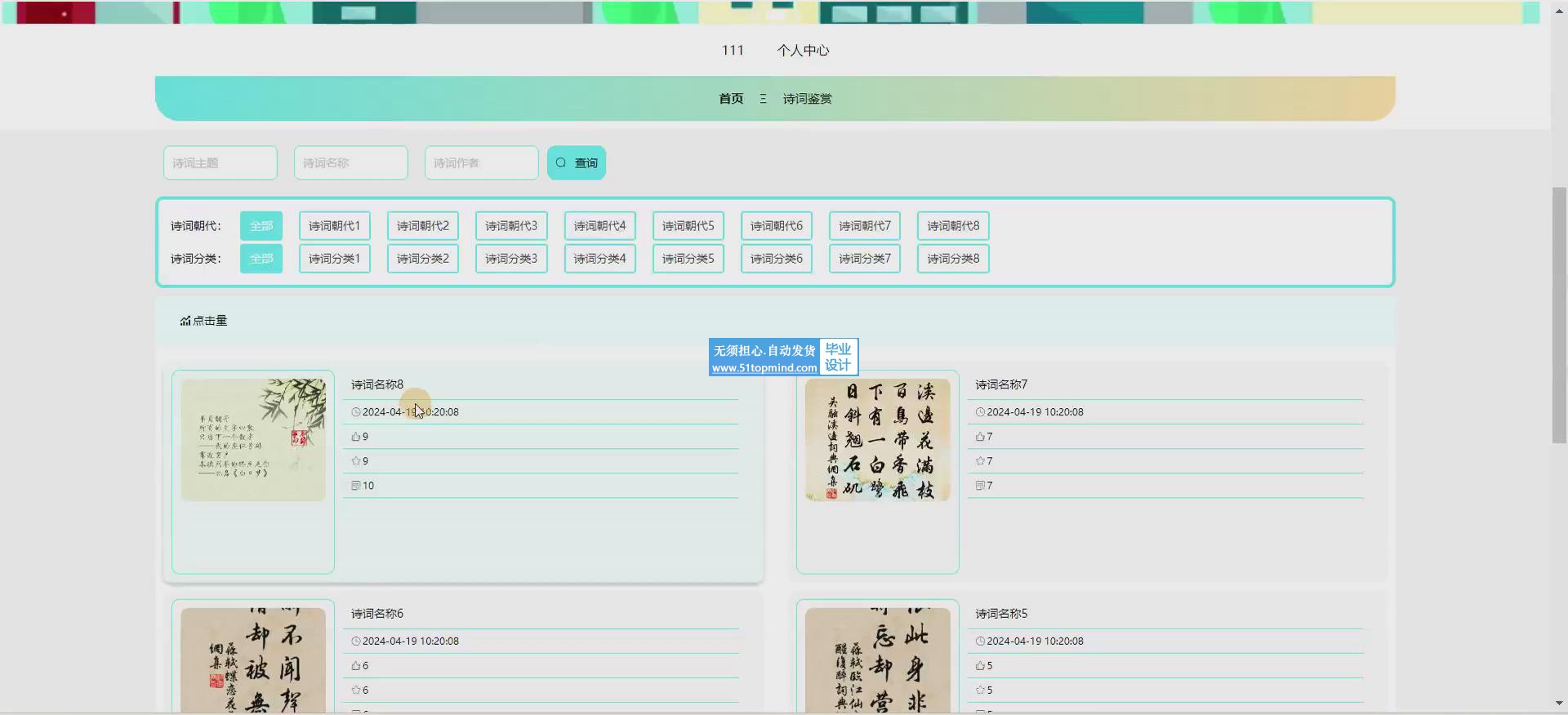
Task: Click the comment icon for 诗词名称7
Action: pyautogui.click(x=980, y=486)
